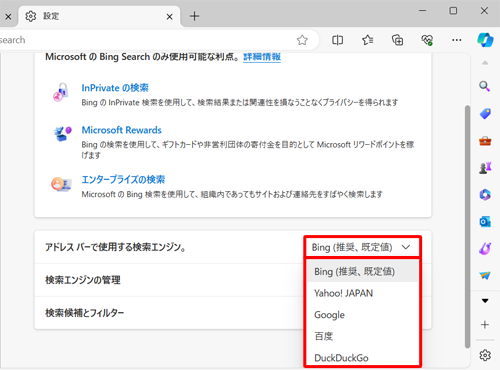Click the sidebar plus to add app
This screenshot has width=500, height=370.
click(x=485, y=325)
